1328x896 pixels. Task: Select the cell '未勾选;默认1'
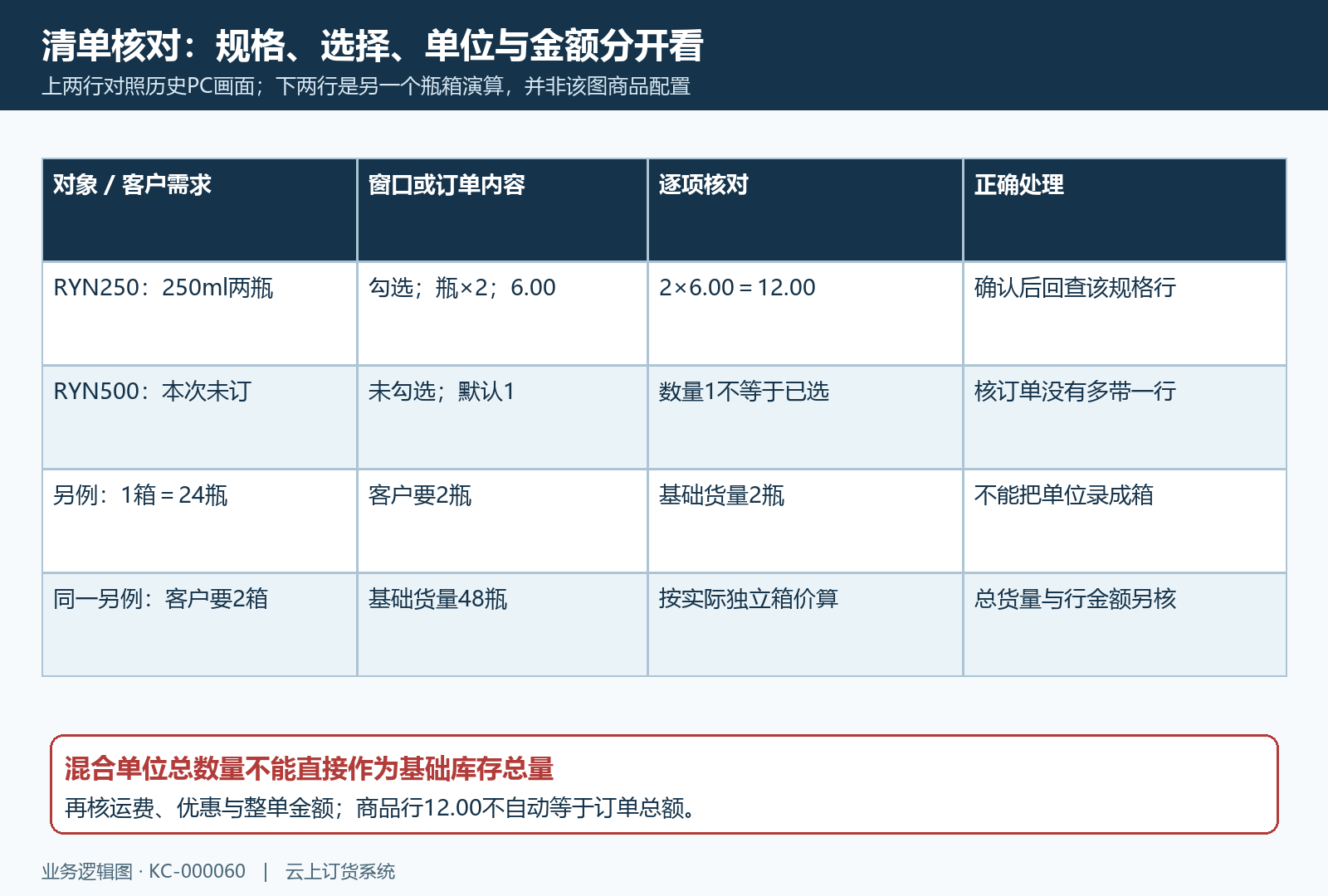pos(502,417)
